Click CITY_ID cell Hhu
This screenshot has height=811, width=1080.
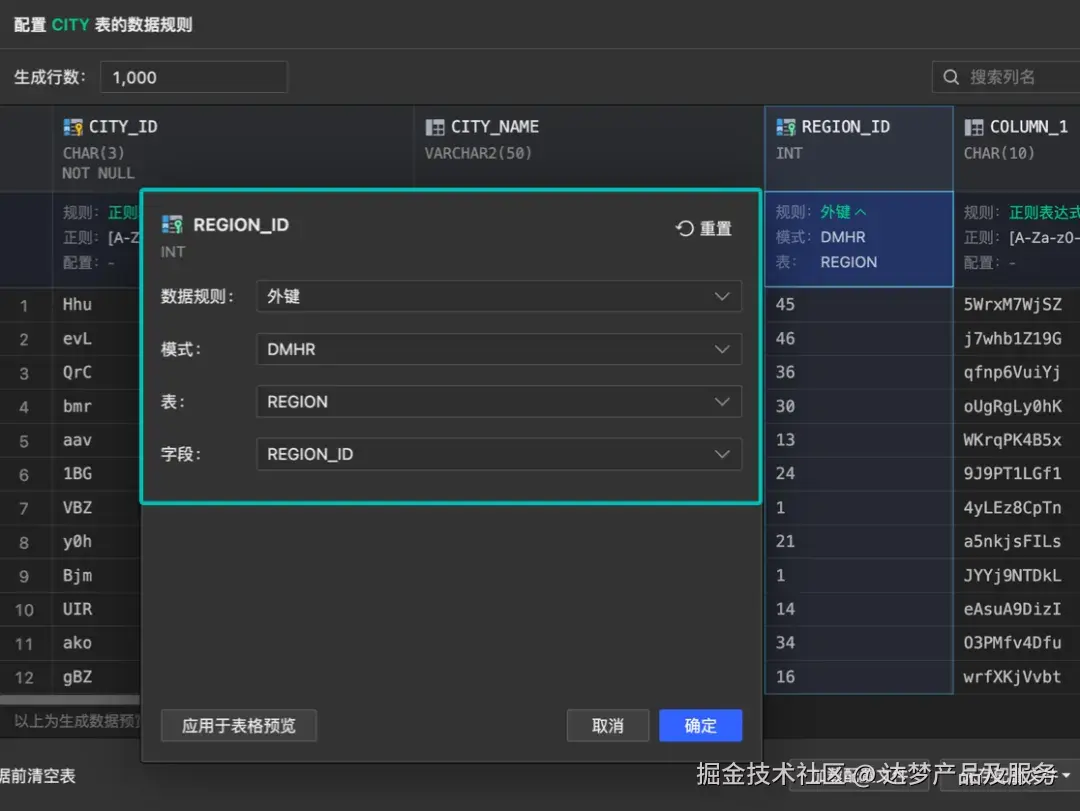(96, 305)
